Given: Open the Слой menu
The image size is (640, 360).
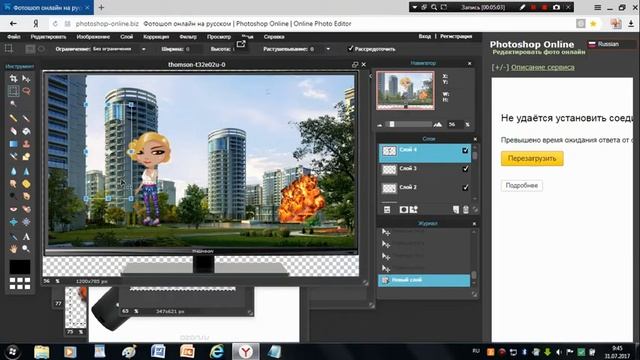Looking at the screenshot, I should (127, 37).
